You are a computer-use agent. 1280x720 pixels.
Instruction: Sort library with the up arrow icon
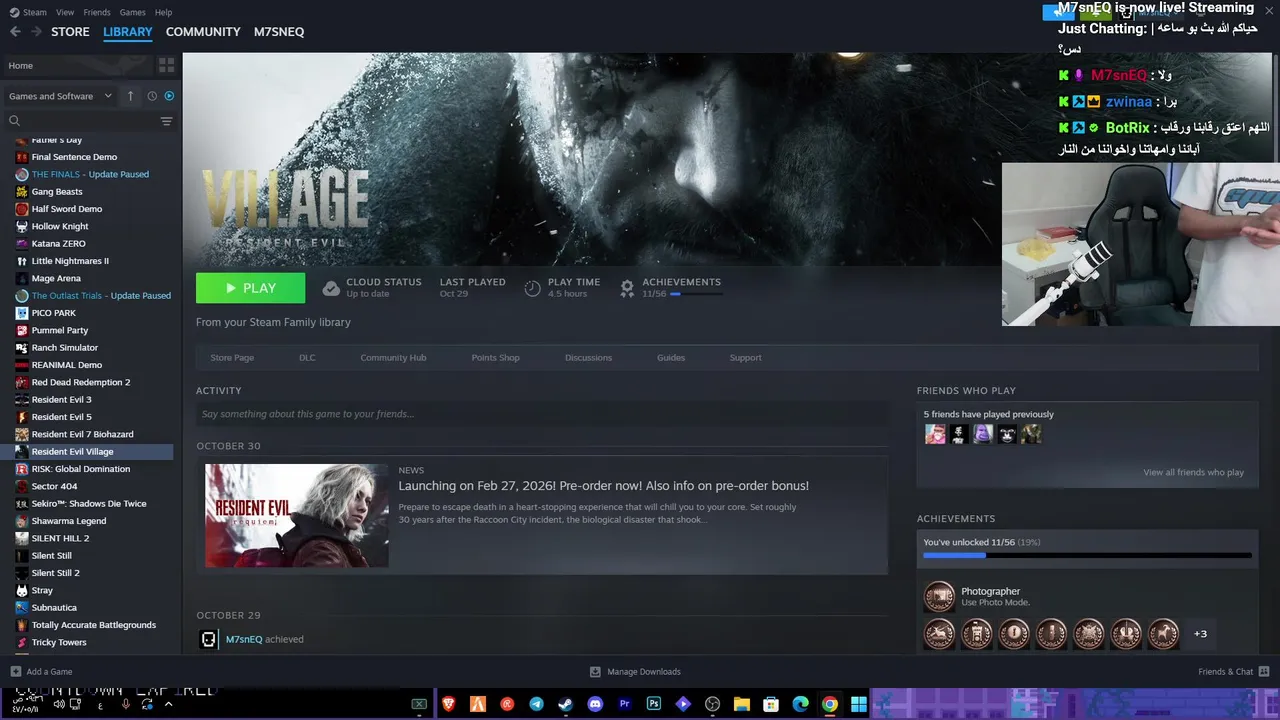click(x=130, y=96)
